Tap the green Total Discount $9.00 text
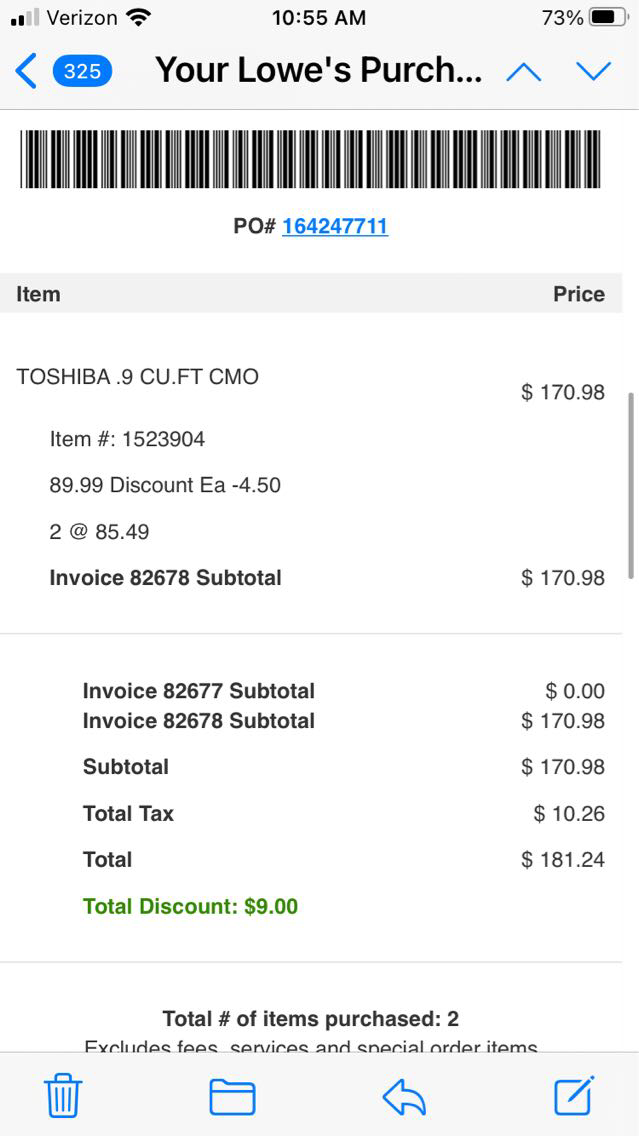 click(x=190, y=907)
